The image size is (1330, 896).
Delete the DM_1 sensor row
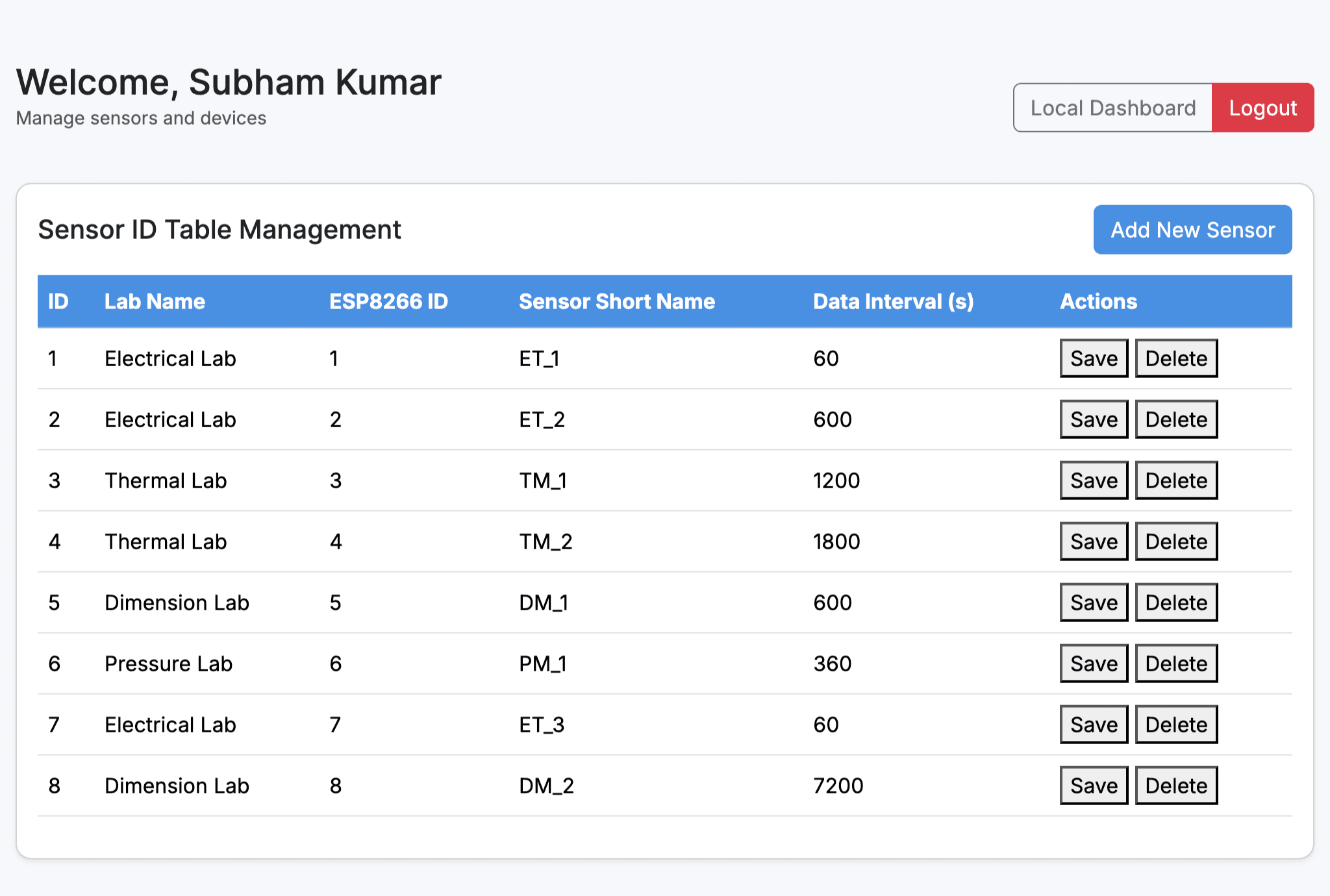tap(1176, 603)
